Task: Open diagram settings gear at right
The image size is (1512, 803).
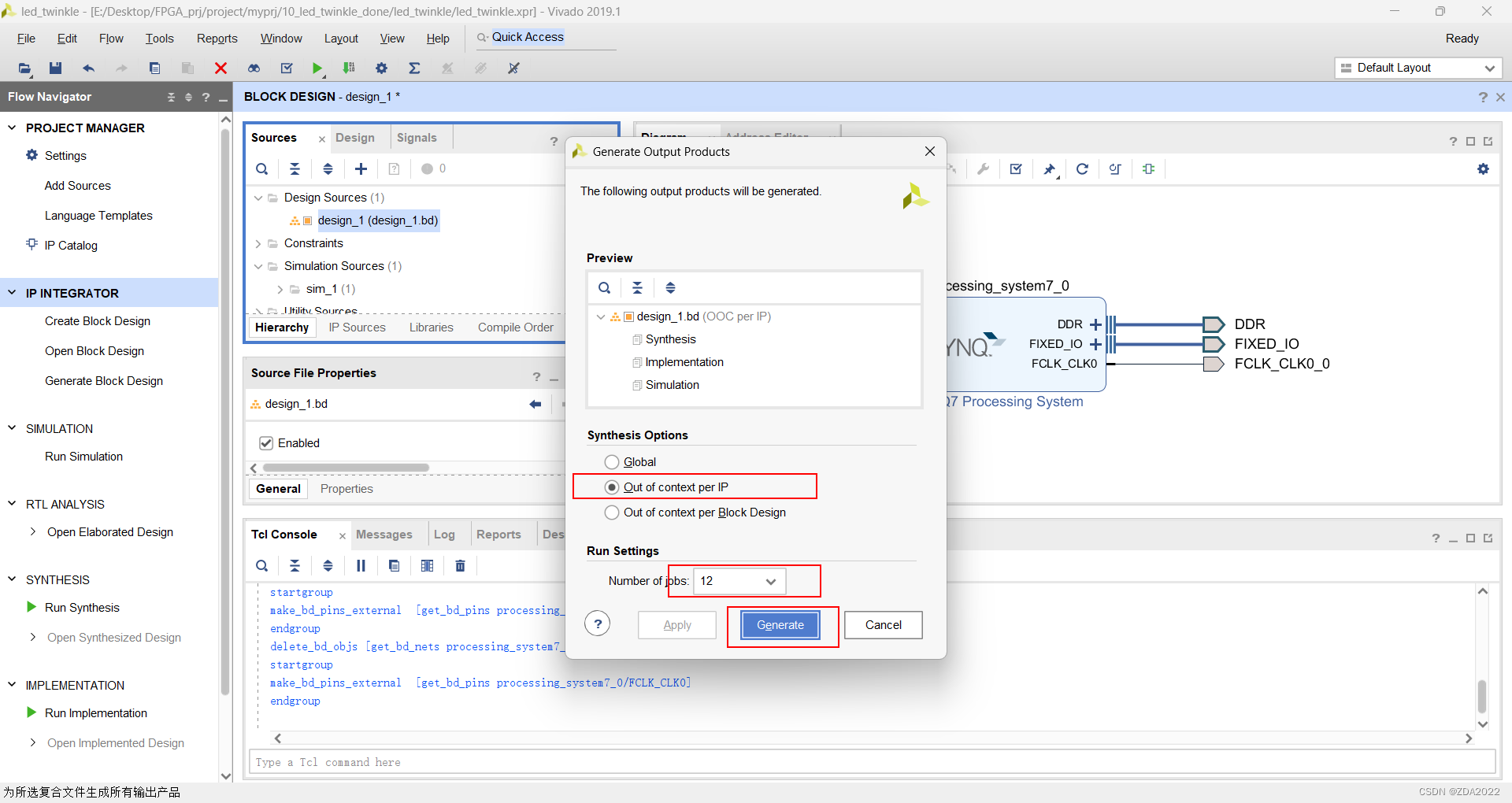Action: (x=1483, y=168)
